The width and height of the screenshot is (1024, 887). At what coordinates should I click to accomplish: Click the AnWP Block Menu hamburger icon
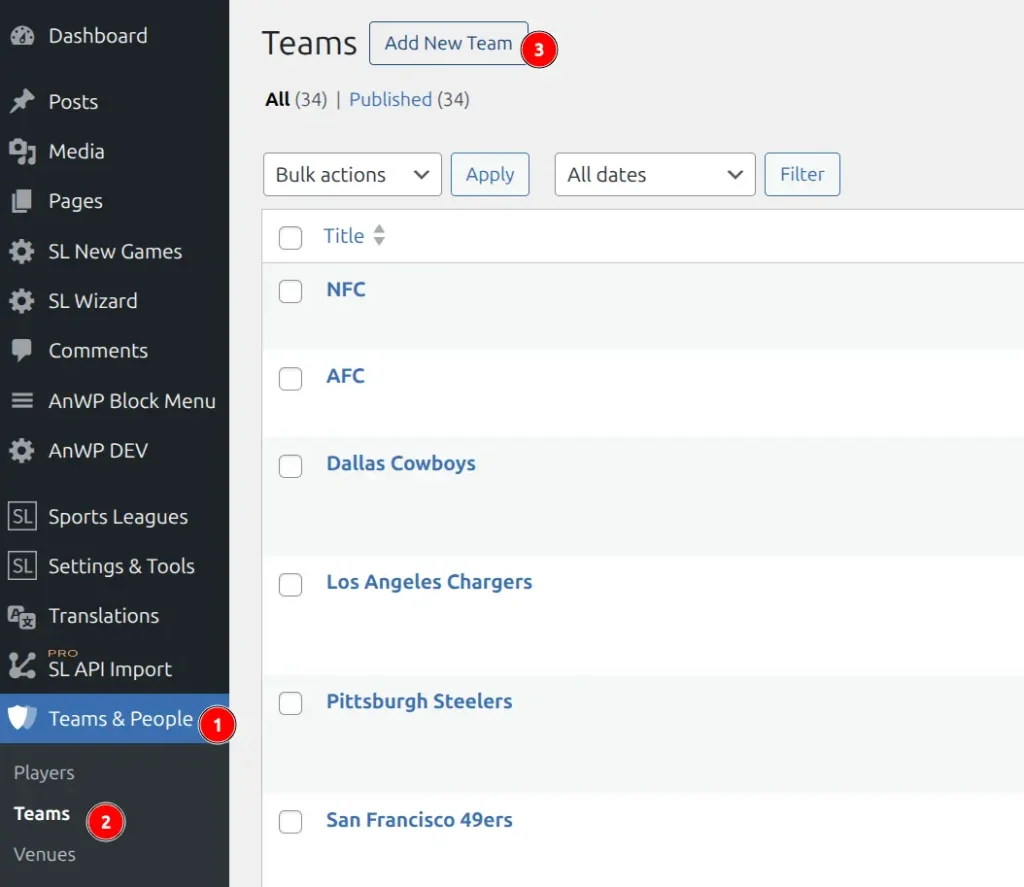point(22,400)
